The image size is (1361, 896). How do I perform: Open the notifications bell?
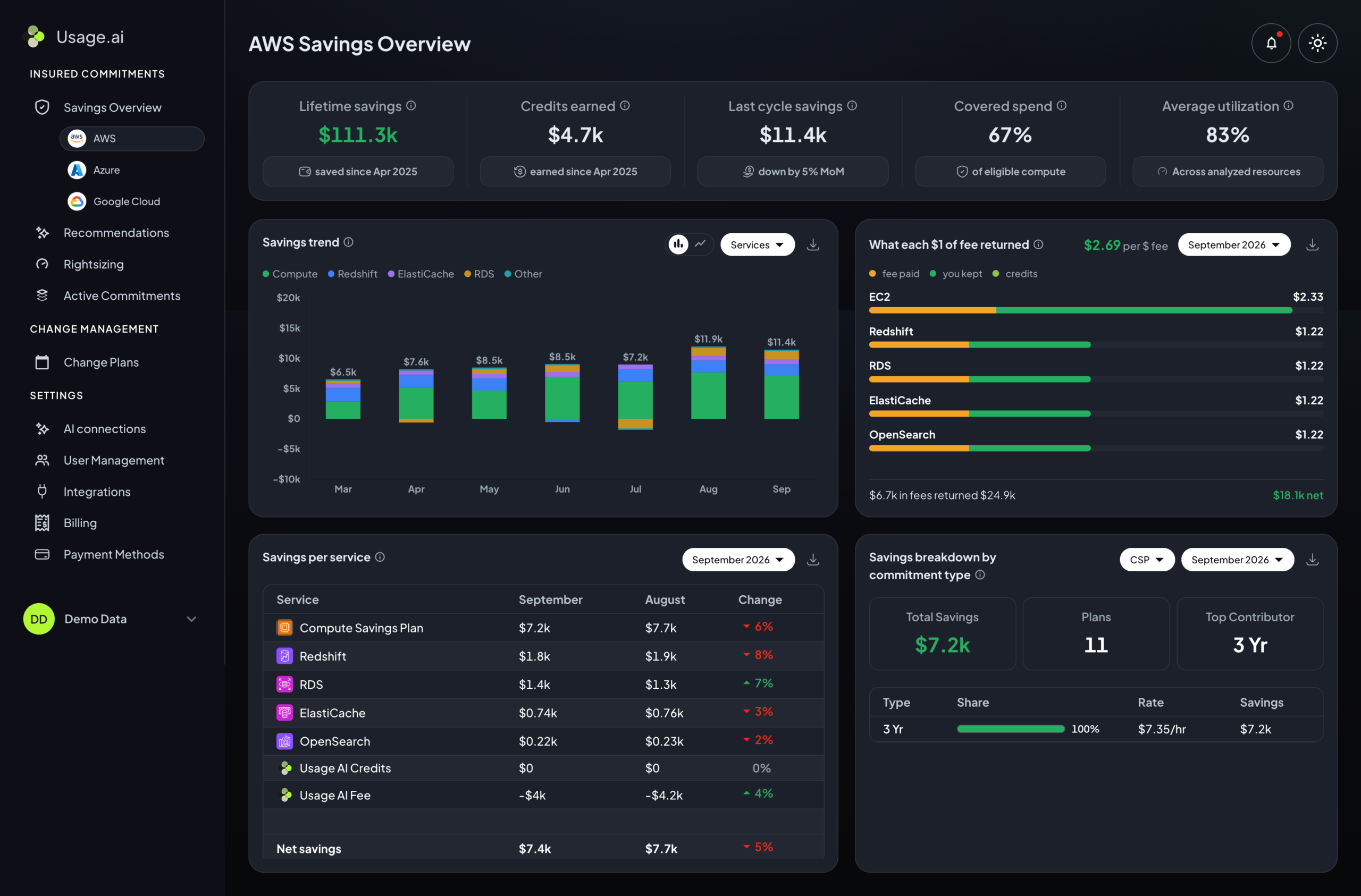point(1271,43)
